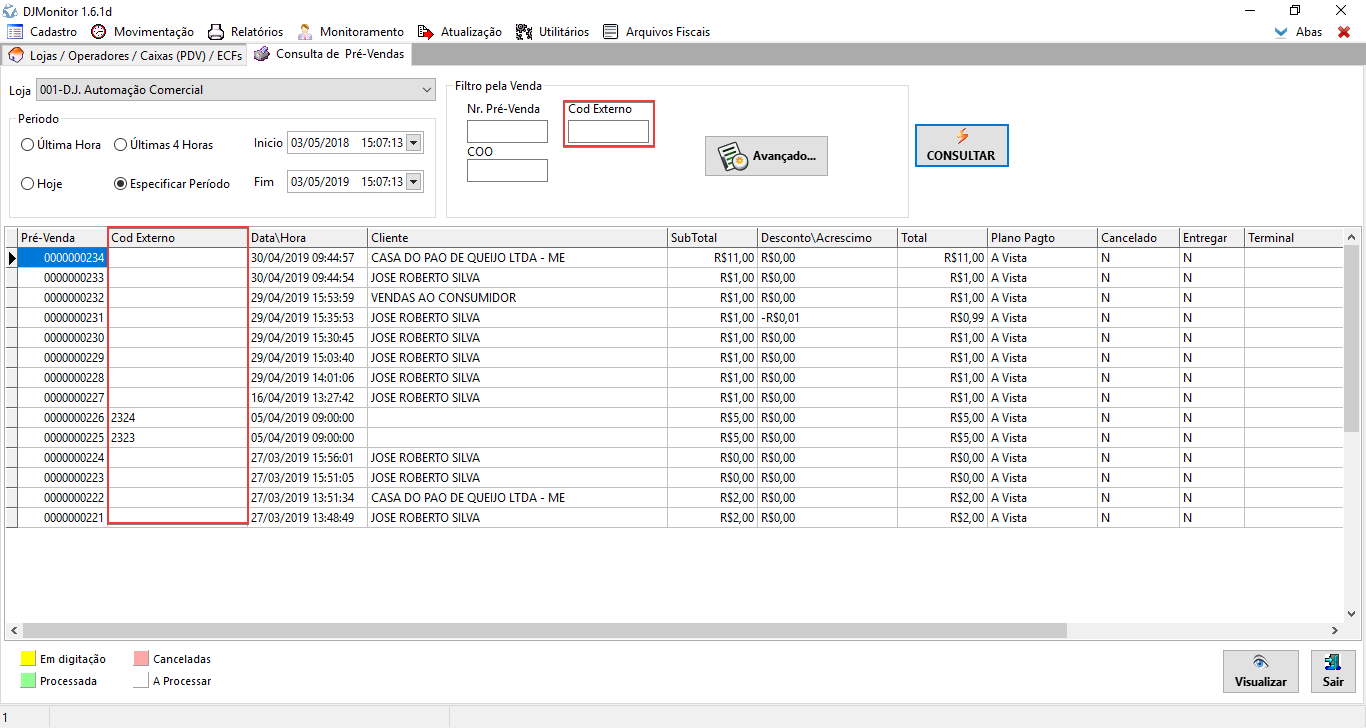Click the Relatórios printer icon
The height and width of the screenshot is (728, 1366).
(x=216, y=32)
